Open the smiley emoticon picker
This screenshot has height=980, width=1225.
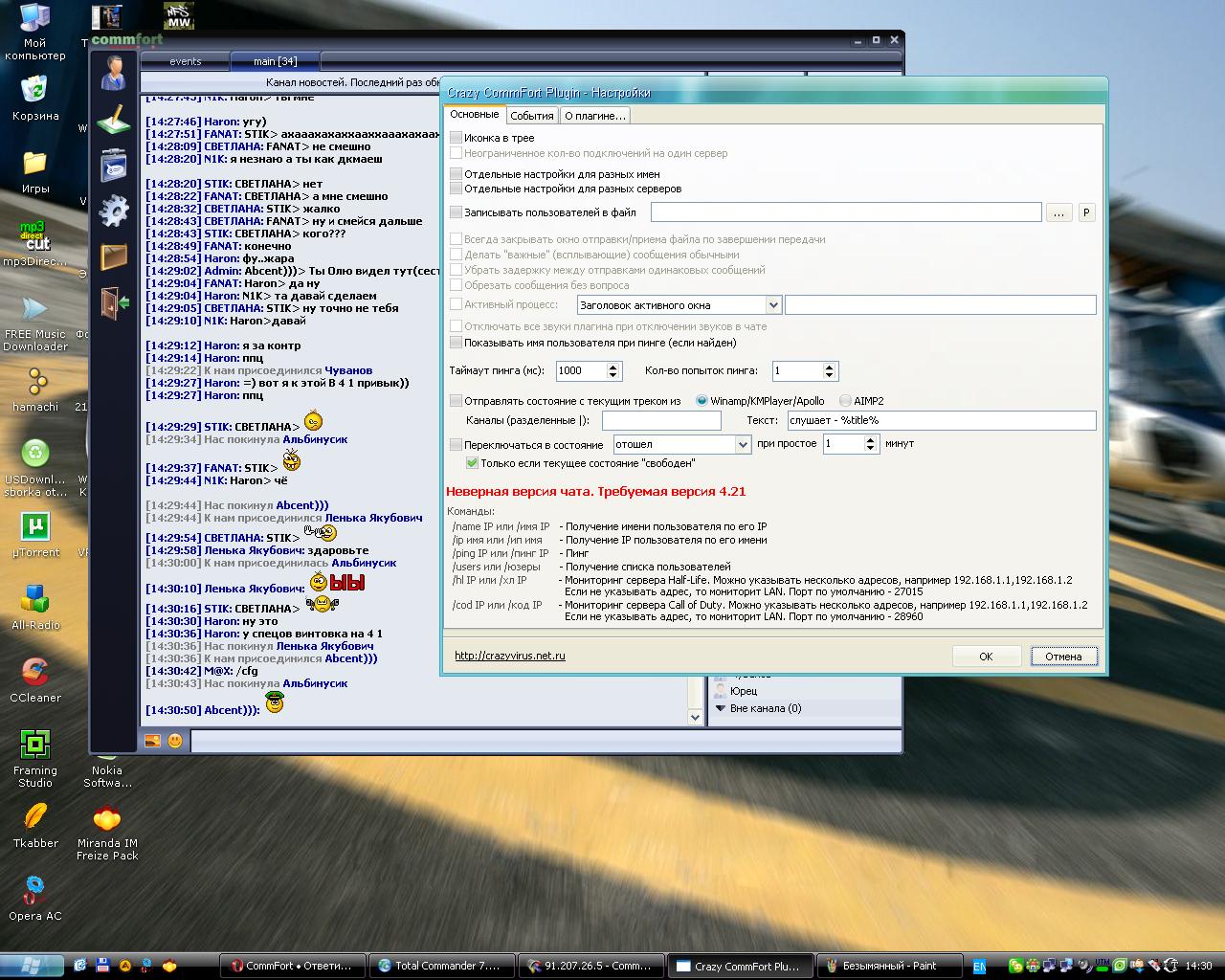175,741
